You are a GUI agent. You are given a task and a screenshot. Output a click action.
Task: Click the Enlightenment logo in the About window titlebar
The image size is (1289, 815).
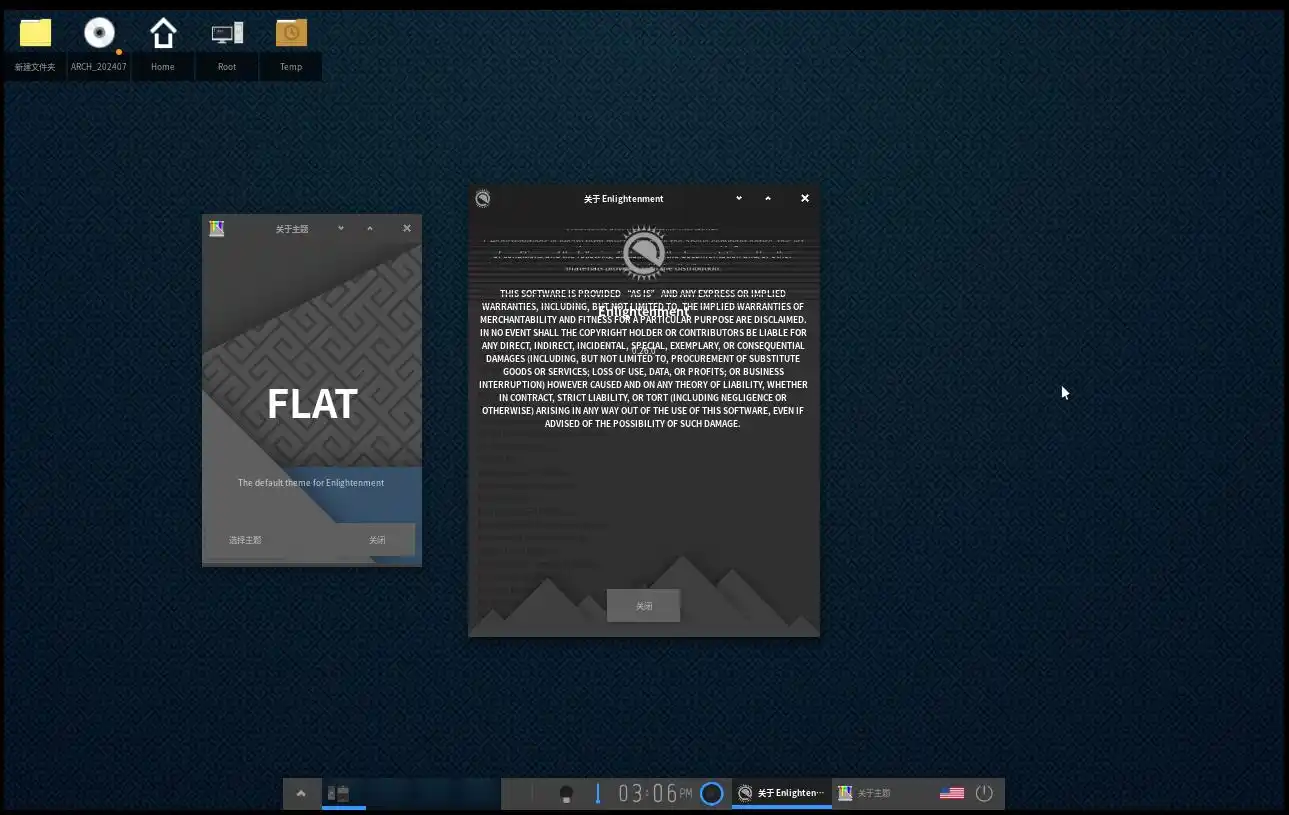pos(483,199)
